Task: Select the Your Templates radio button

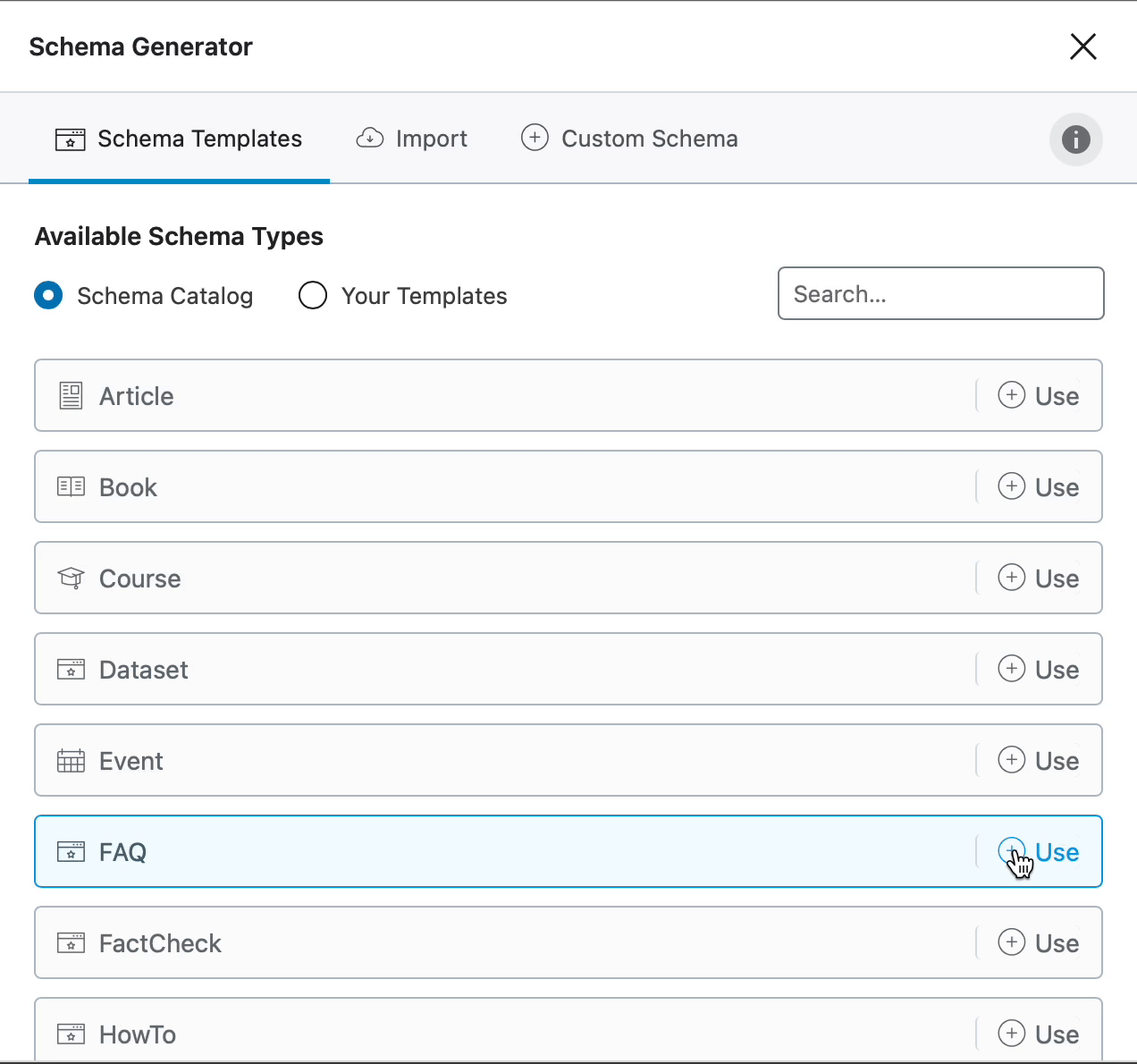Action: (x=313, y=295)
